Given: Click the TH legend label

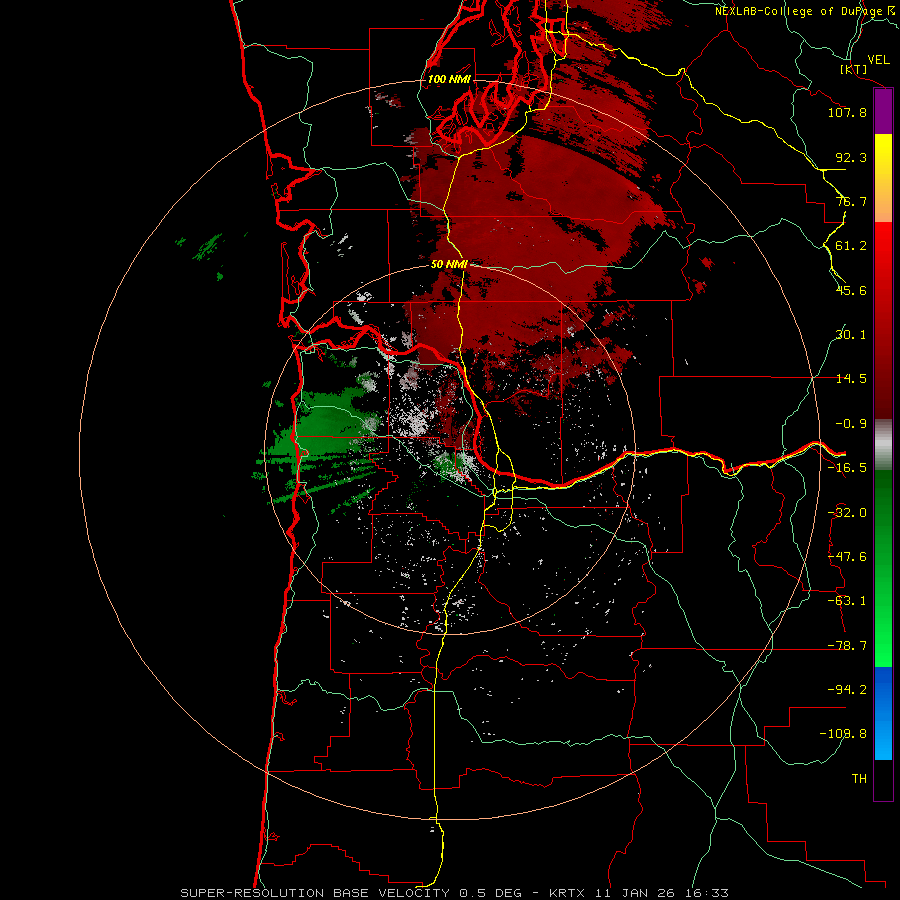Looking at the screenshot, I should [x=859, y=779].
